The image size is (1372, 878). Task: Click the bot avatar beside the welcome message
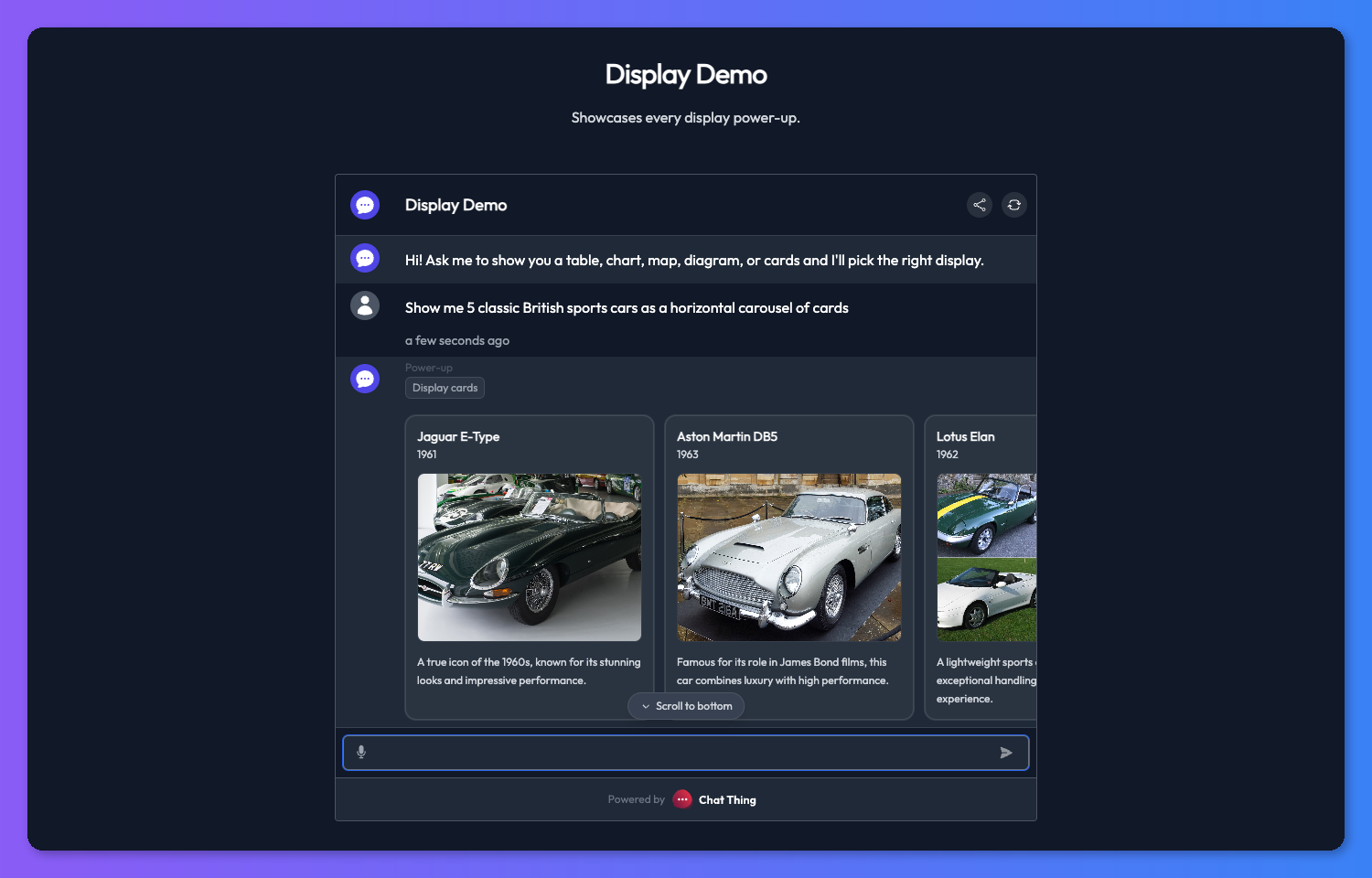coord(365,257)
